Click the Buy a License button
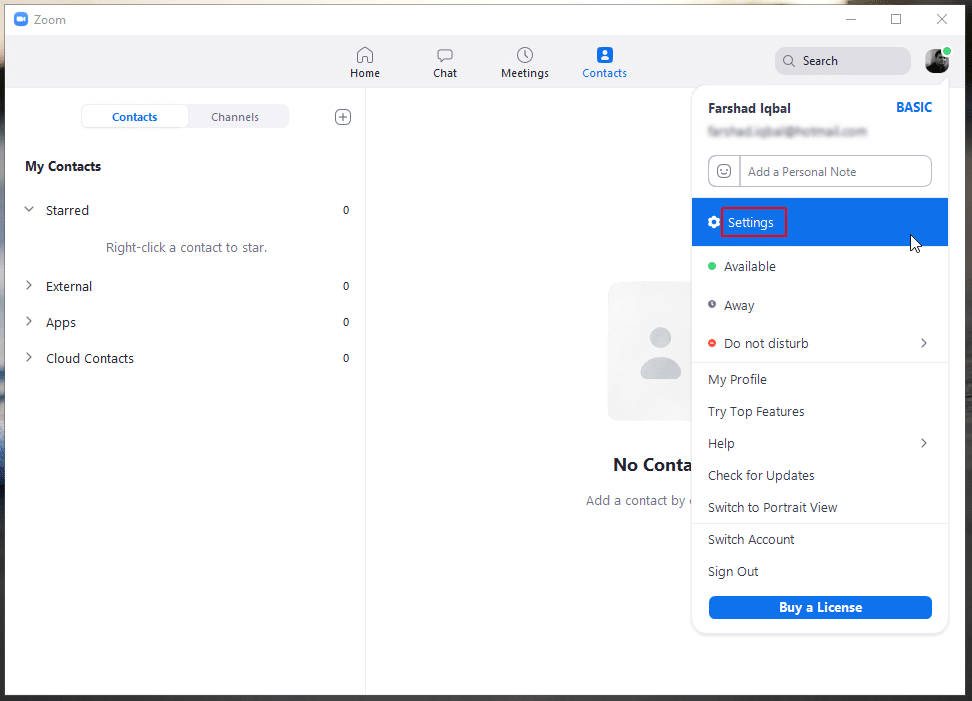This screenshot has width=972, height=701. (x=820, y=607)
